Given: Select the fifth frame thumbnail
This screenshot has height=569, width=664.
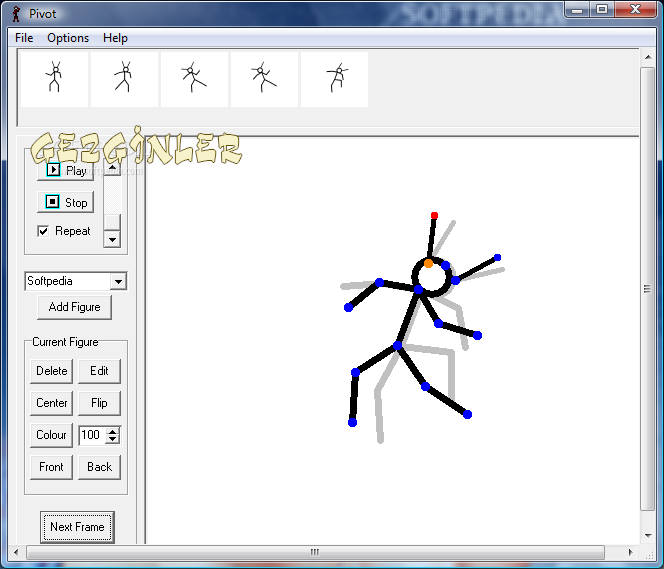Looking at the screenshot, I should pos(334,79).
